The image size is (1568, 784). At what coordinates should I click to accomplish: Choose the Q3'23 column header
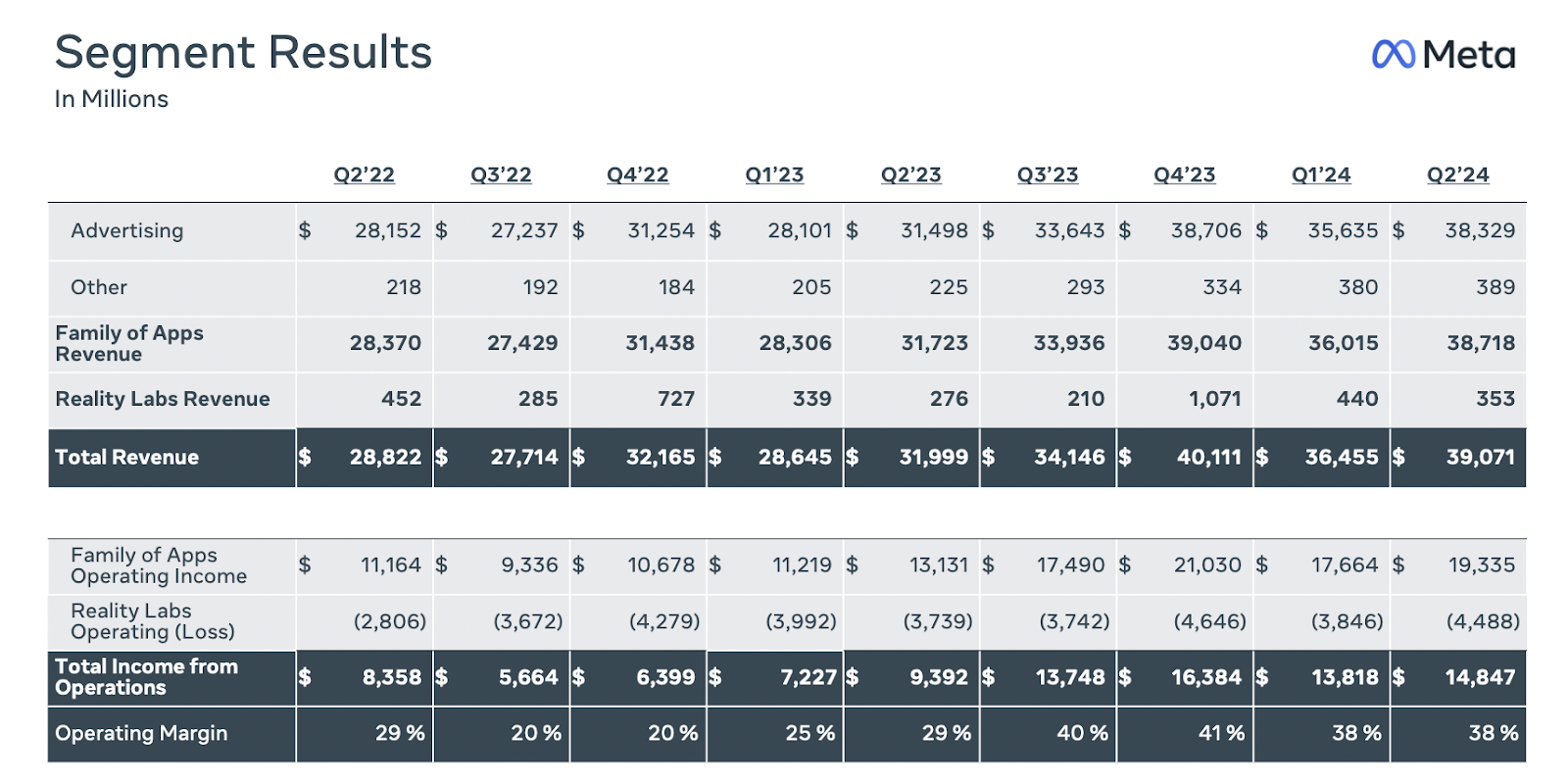[x=1048, y=175]
